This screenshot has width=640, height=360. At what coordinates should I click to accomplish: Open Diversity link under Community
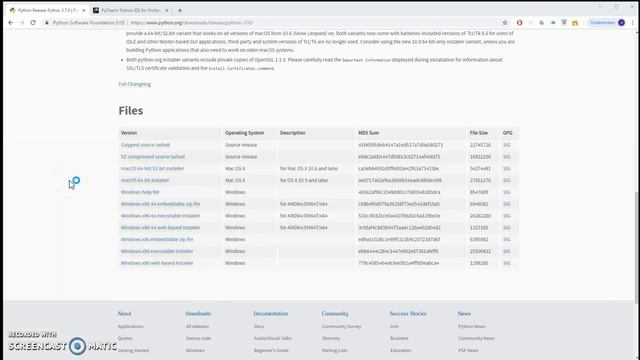[331, 338]
